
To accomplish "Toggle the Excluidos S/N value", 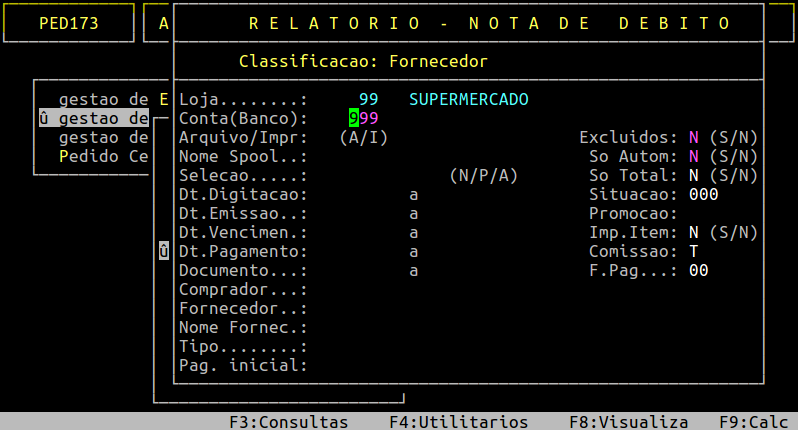I will tap(693, 137).
